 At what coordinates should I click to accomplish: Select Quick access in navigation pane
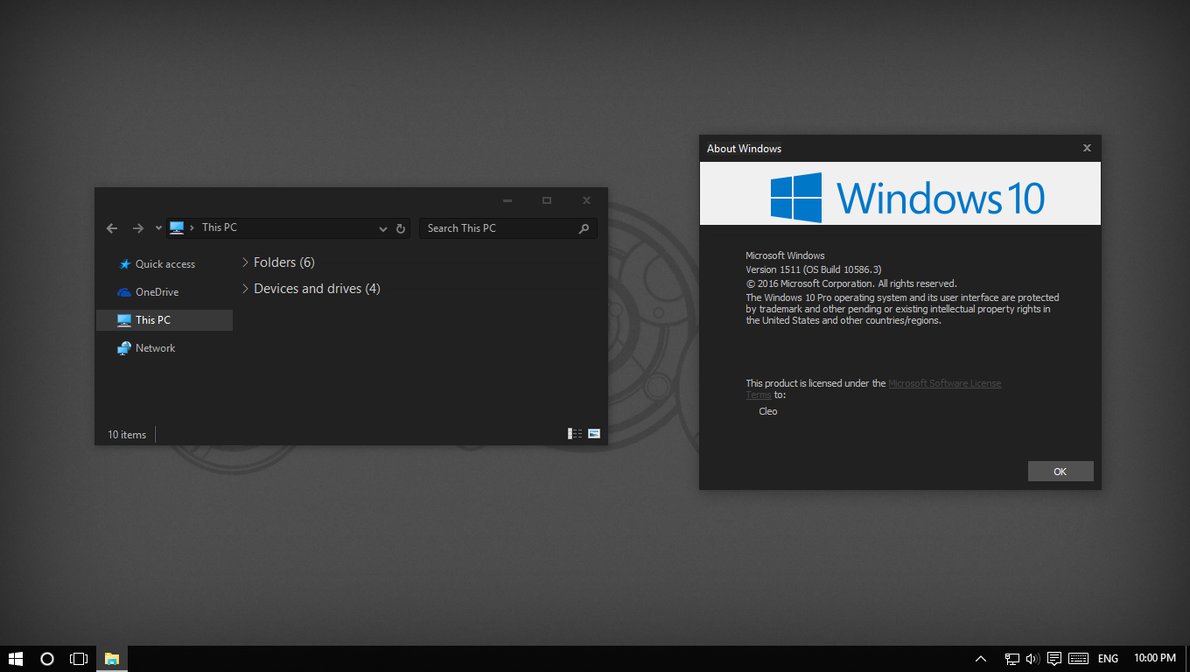pos(165,264)
